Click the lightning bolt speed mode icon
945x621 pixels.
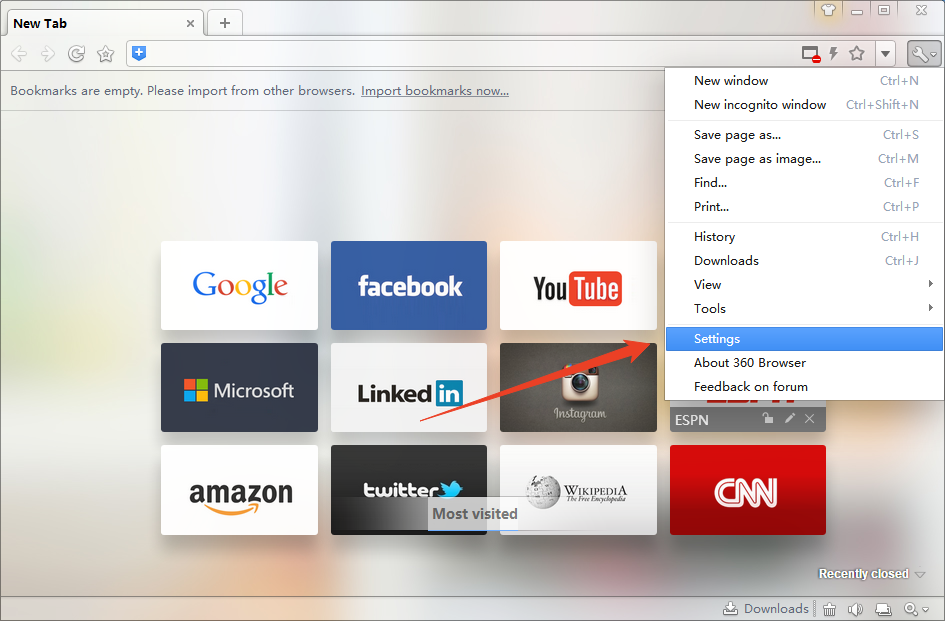834,54
